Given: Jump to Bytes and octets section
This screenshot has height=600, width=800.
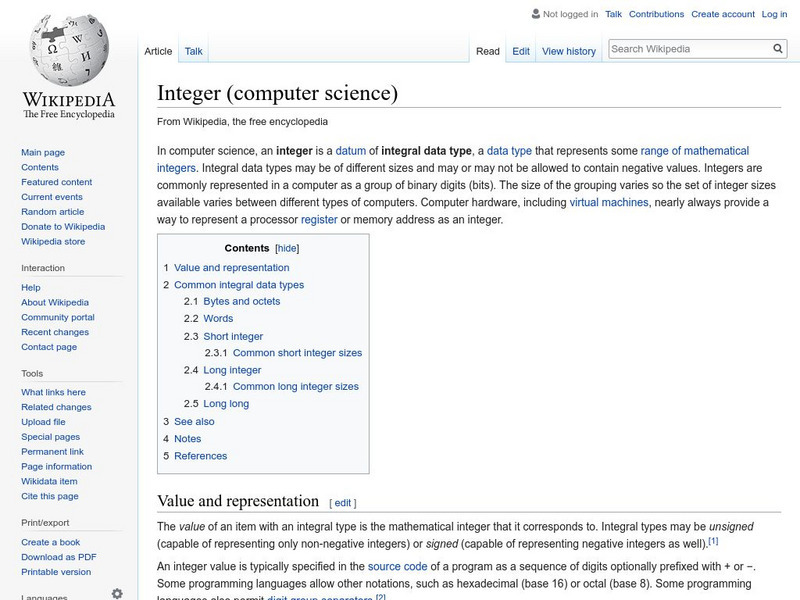Looking at the screenshot, I should [x=241, y=301].
